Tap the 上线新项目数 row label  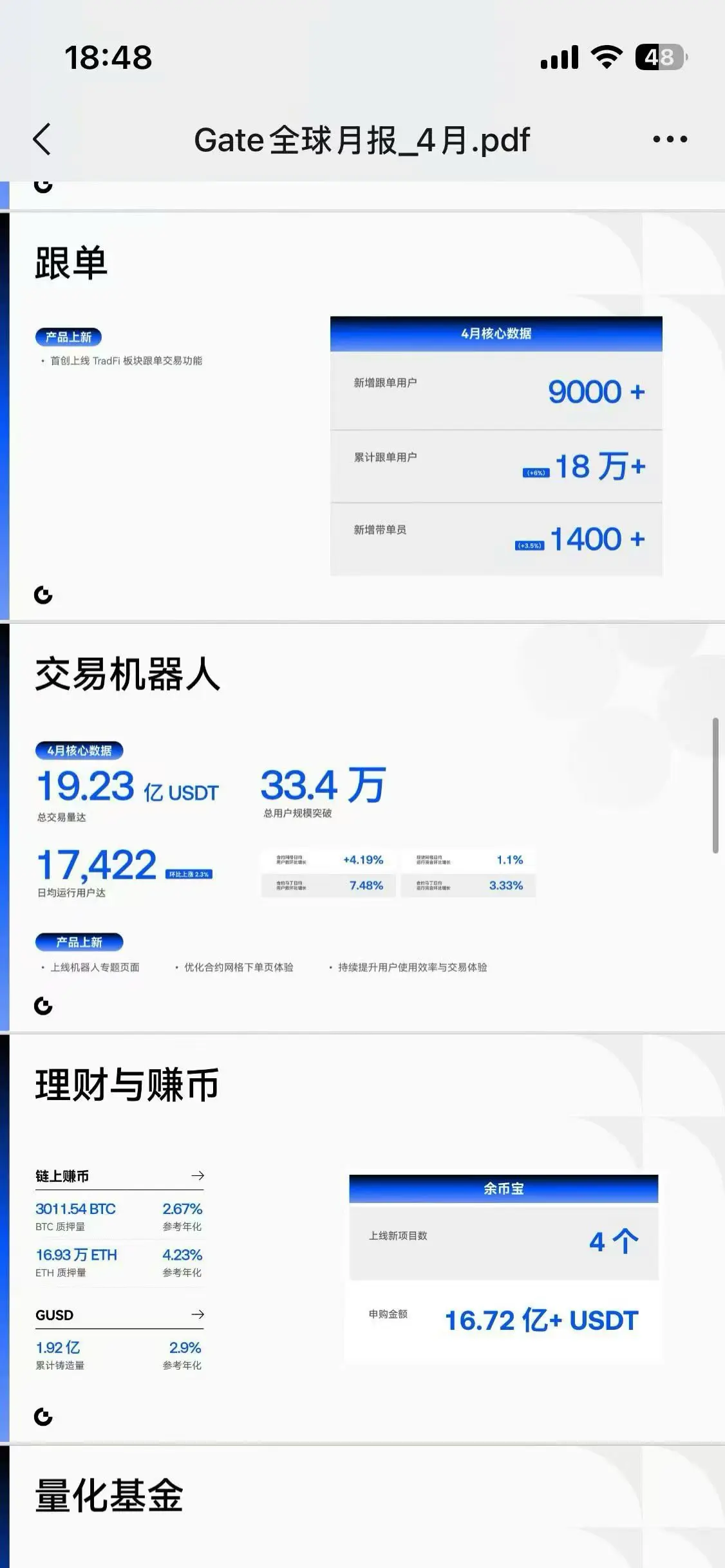398,1235
